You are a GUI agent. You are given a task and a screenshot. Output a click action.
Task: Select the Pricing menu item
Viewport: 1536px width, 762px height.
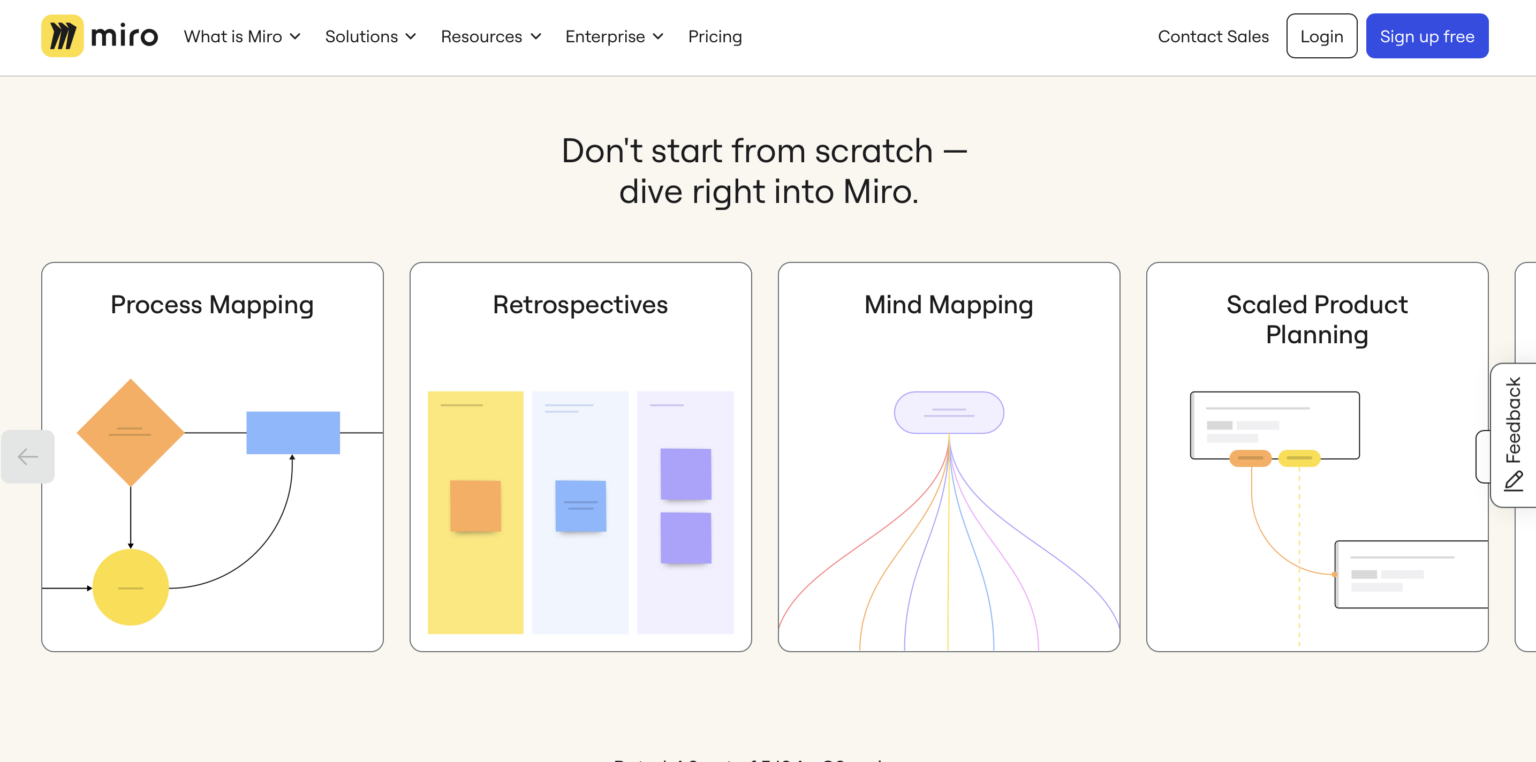[x=715, y=36]
